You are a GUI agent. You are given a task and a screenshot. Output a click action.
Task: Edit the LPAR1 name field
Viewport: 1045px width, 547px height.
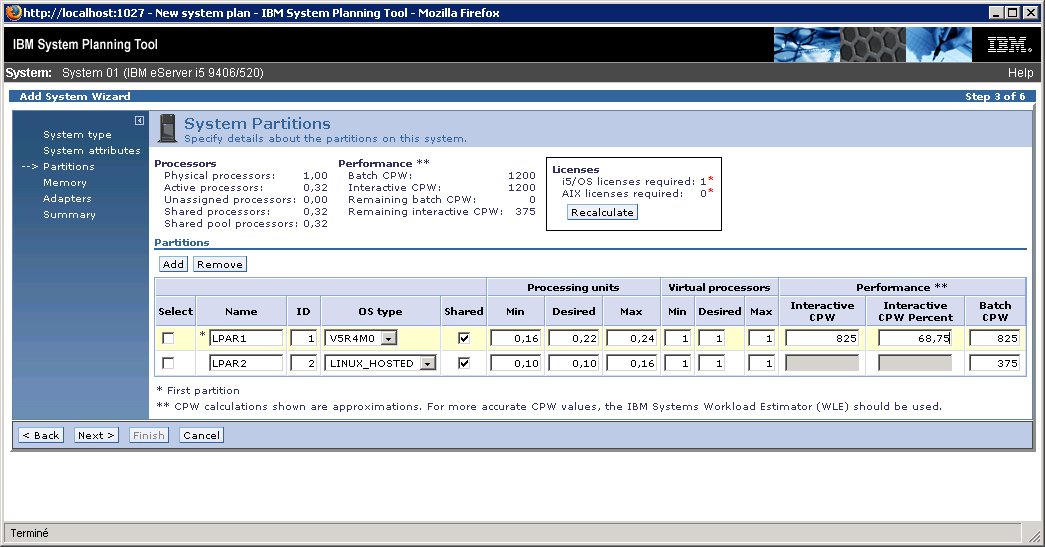coord(246,338)
